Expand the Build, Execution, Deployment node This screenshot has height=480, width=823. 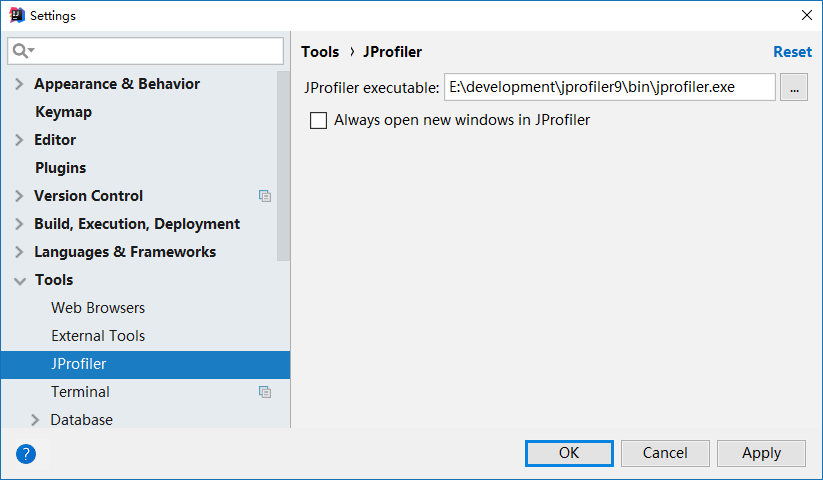(x=19, y=224)
